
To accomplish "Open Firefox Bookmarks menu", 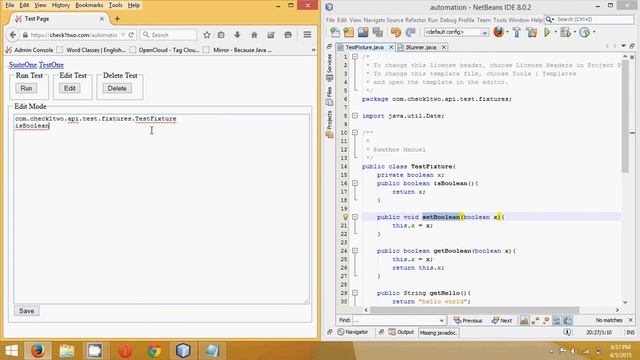I will 89,5.
